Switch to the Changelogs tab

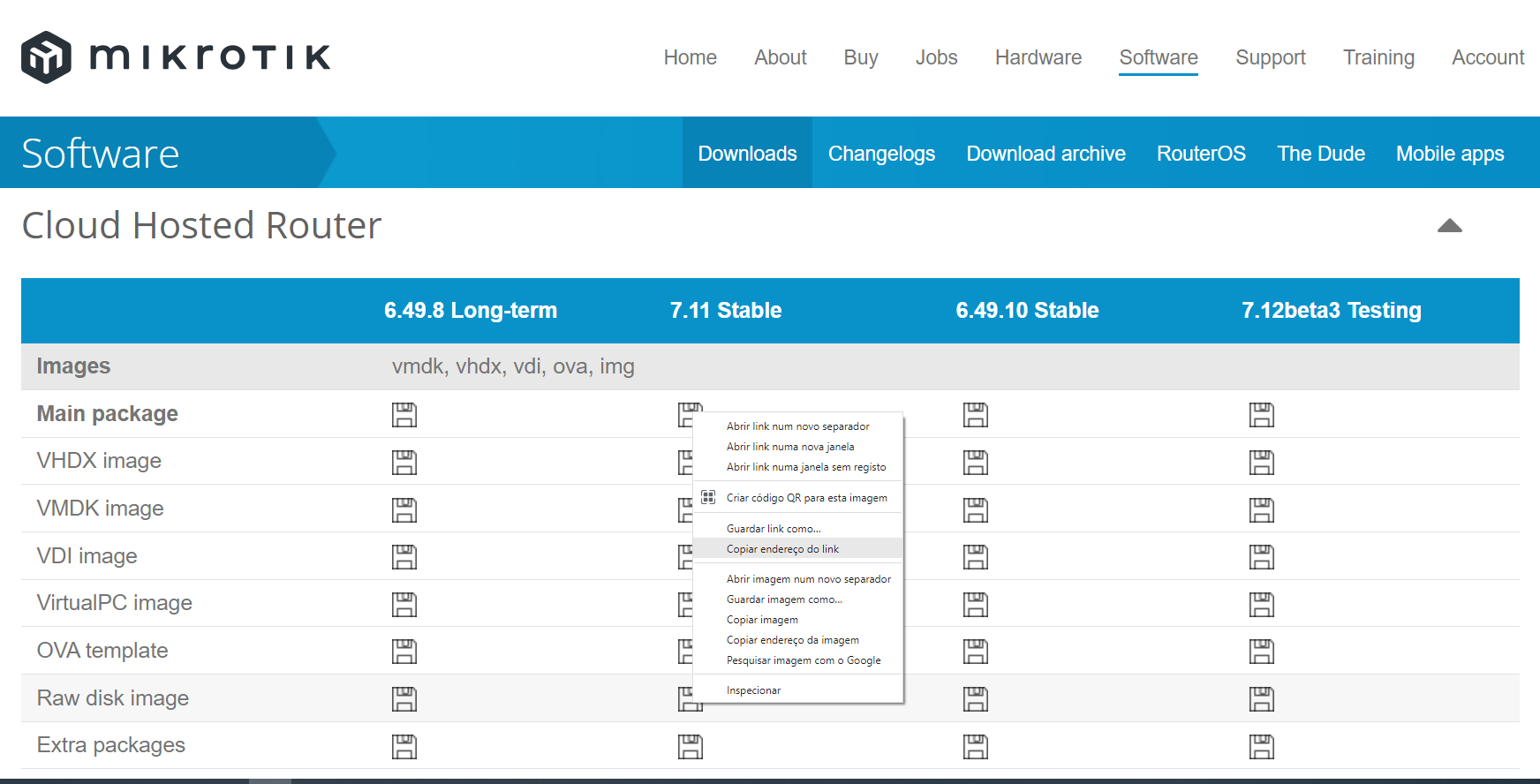click(881, 154)
